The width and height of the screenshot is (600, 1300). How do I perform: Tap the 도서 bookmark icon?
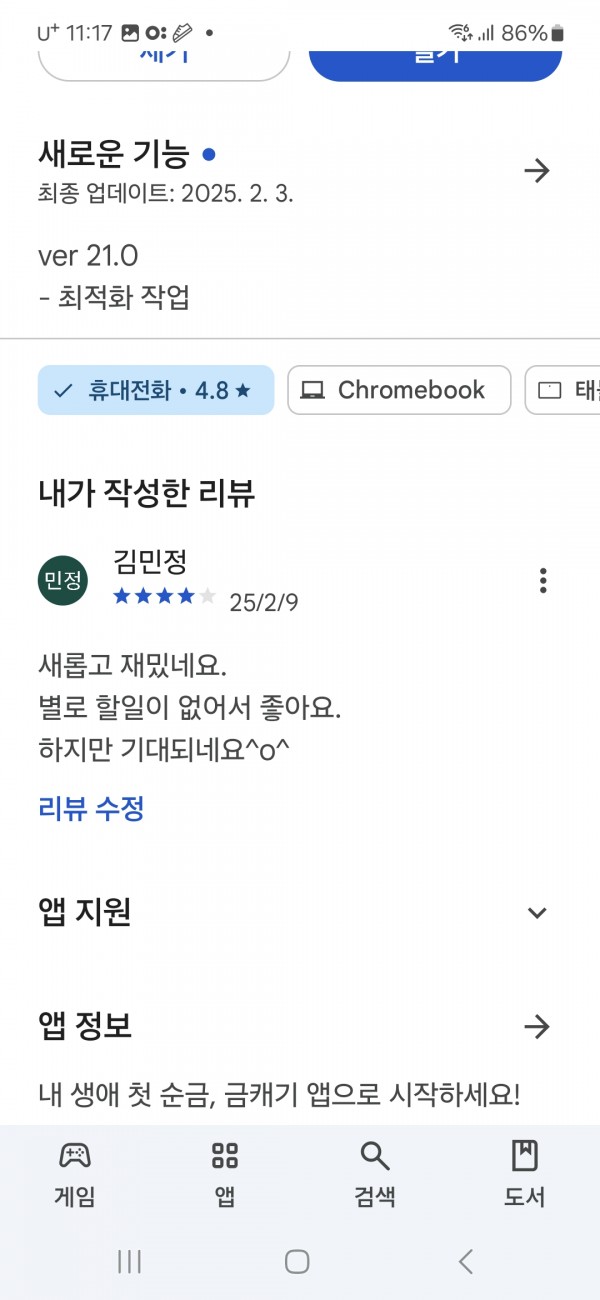pyautogui.click(x=524, y=1156)
